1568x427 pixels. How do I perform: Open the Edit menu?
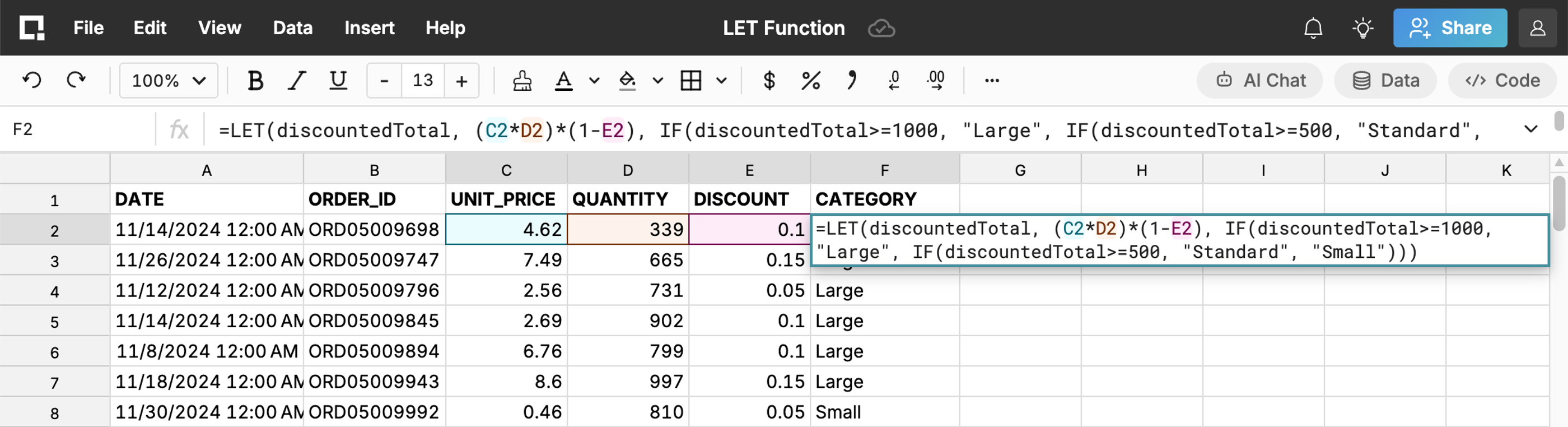click(x=150, y=28)
